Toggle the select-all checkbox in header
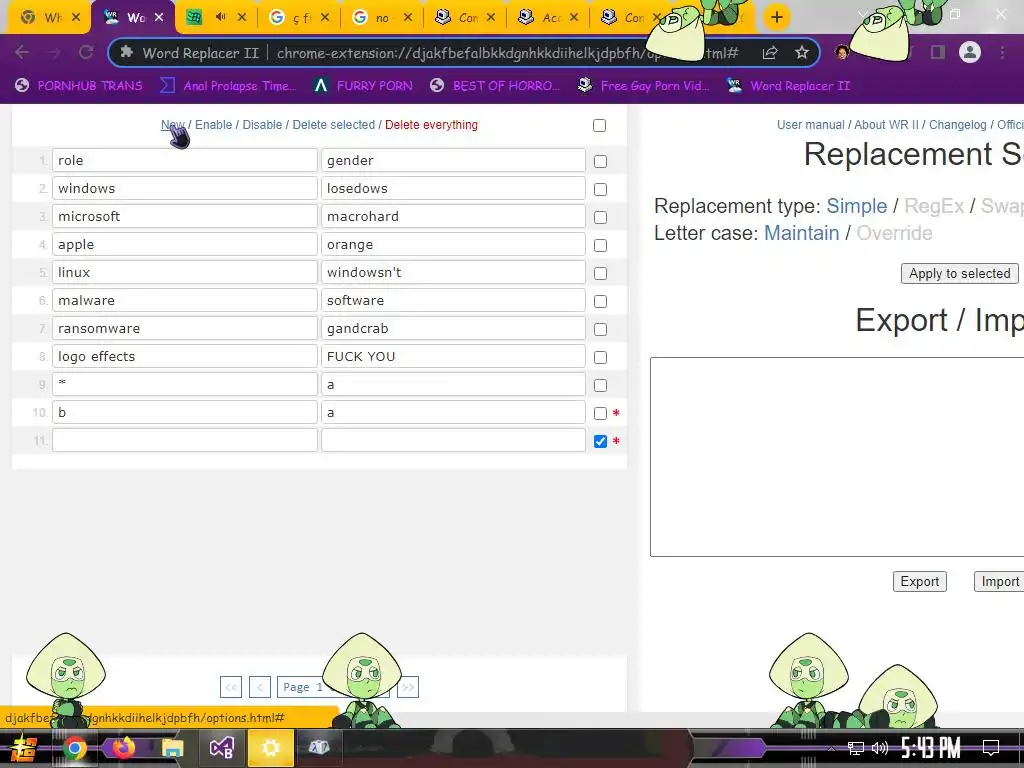 [600, 125]
